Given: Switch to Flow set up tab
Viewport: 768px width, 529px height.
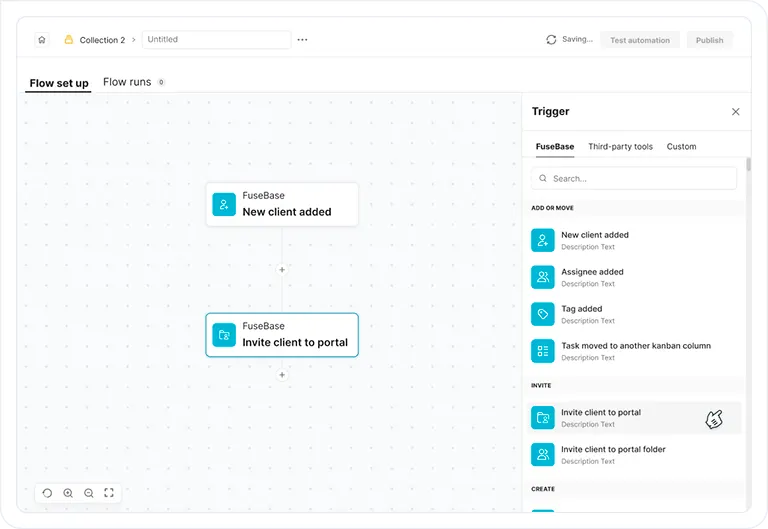Looking at the screenshot, I should (59, 83).
